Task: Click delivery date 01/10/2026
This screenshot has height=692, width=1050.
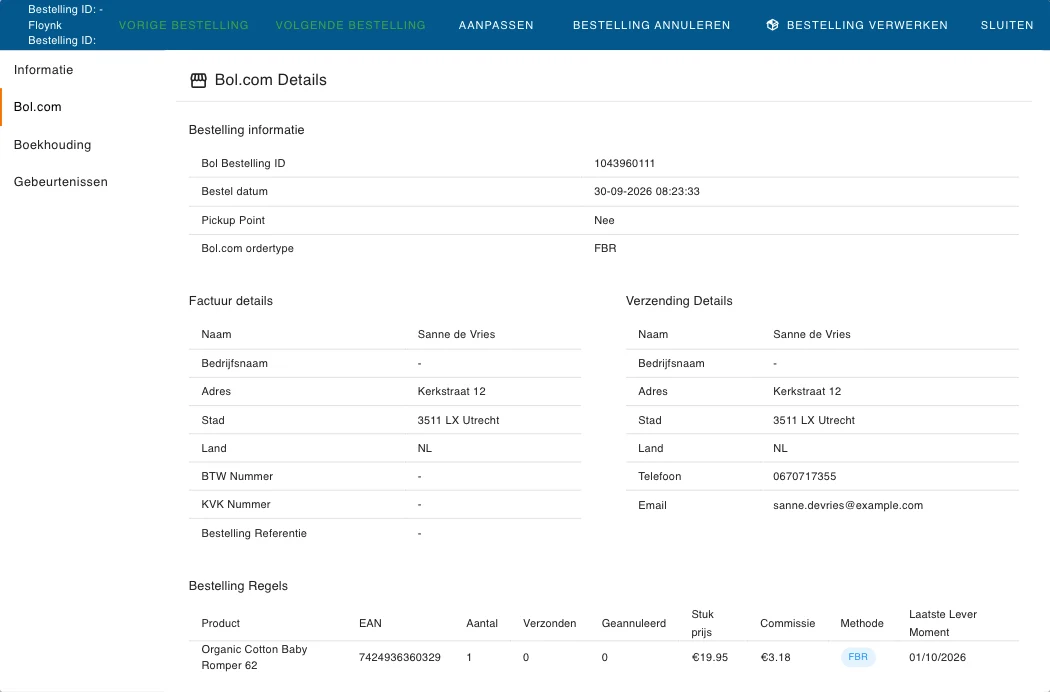Action: click(x=937, y=657)
